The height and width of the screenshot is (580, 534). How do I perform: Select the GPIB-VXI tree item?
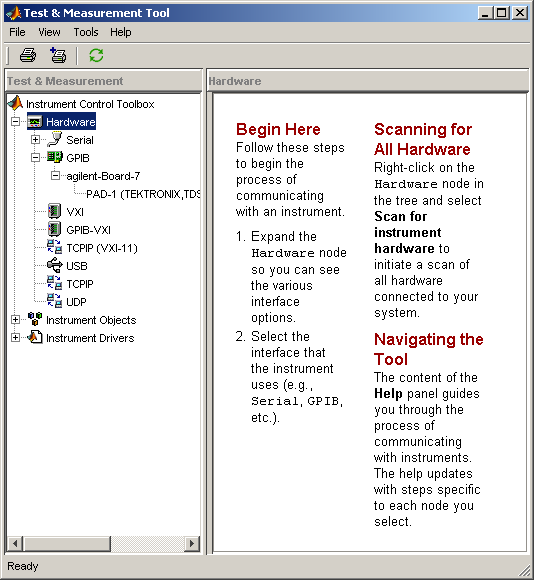[88, 230]
